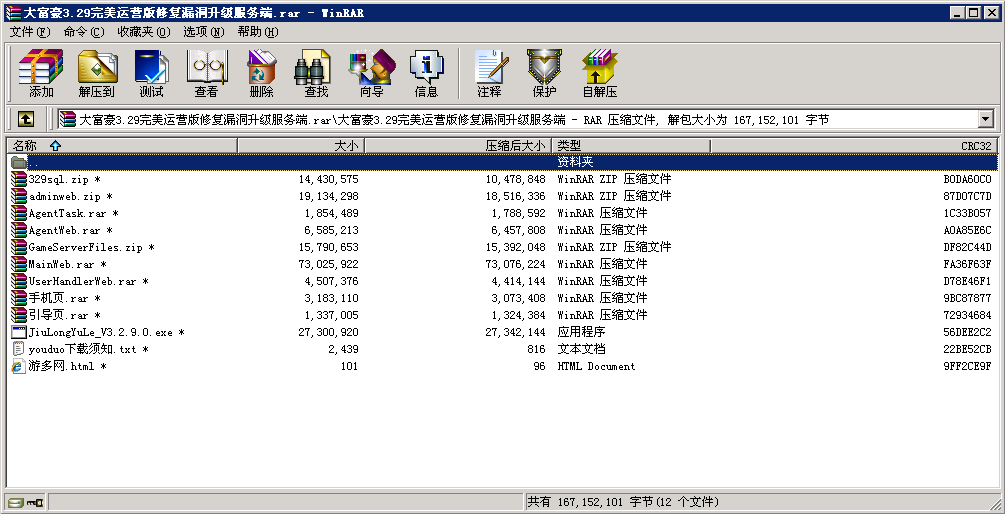Show archive Info (信息) icon
Viewport: 1005px width, 514px height.
(426, 73)
